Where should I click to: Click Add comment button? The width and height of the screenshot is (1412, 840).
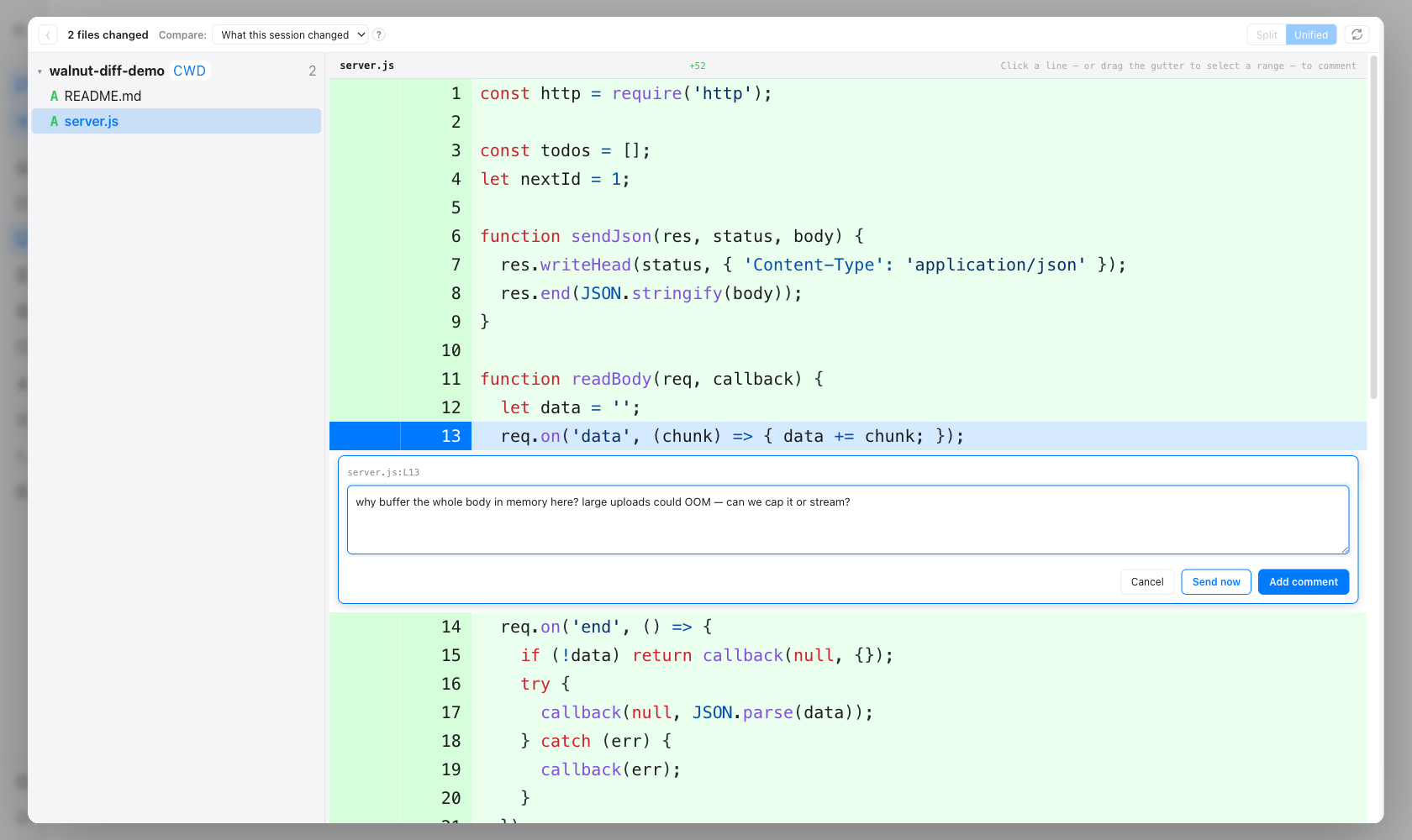coord(1303,581)
